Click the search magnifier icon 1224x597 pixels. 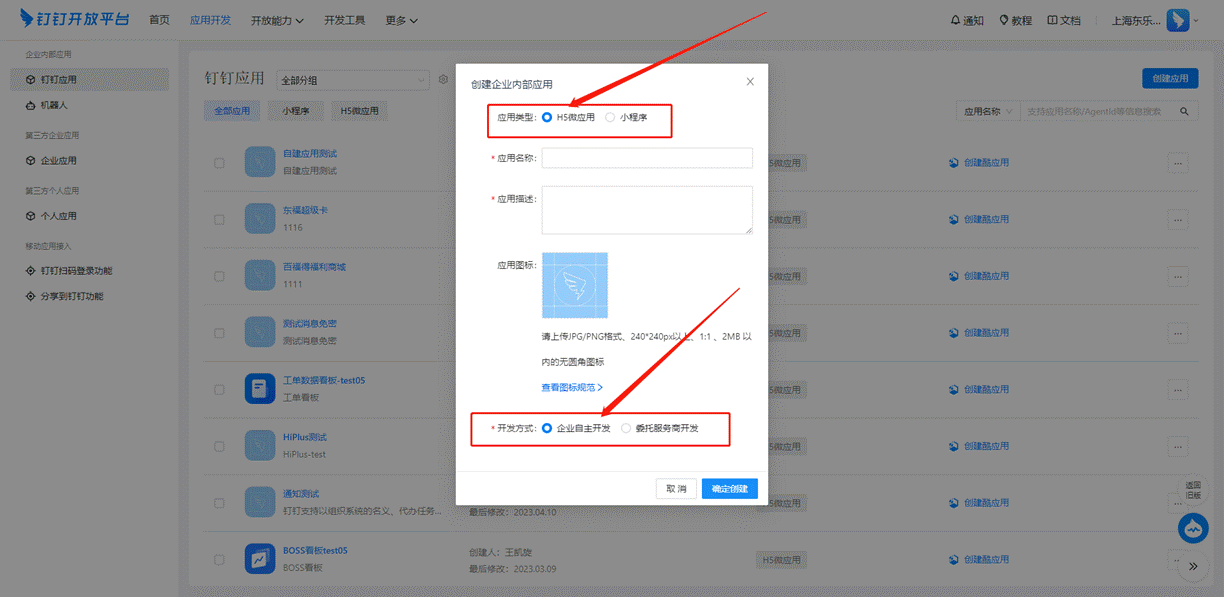click(1184, 111)
